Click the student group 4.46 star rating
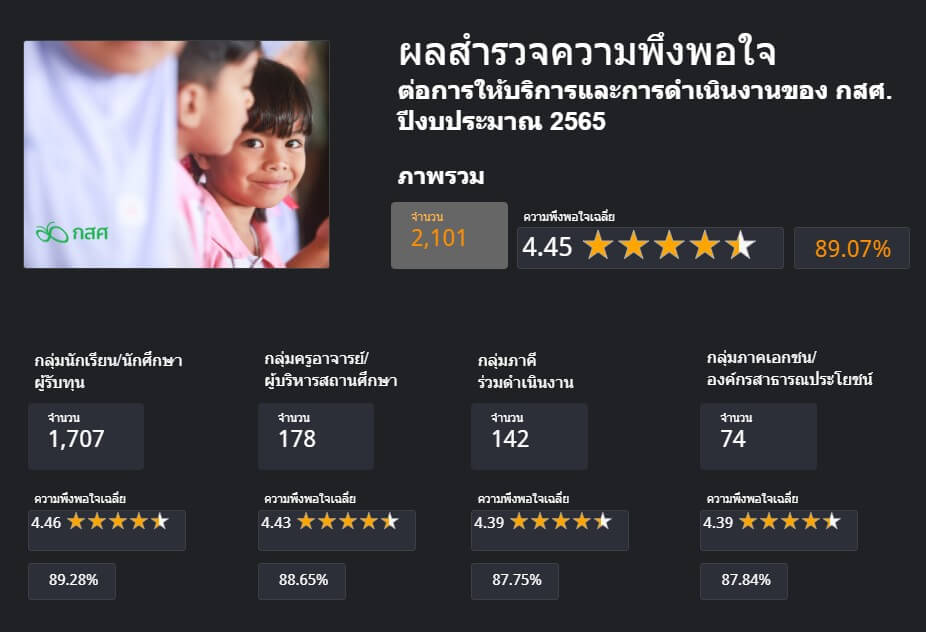Screen dimensions: 926x632 tap(107, 530)
